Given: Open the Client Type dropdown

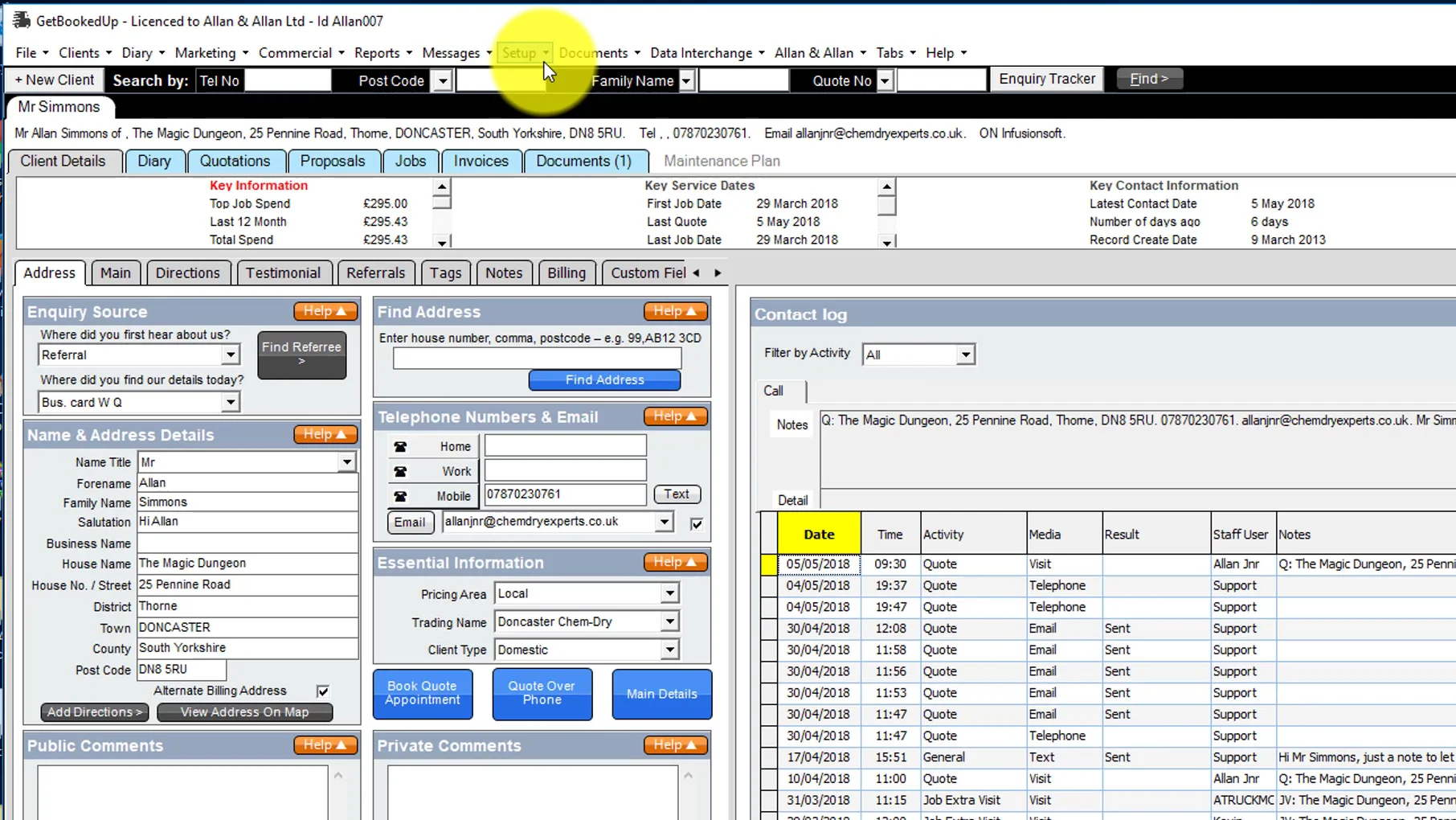Looking at the screenshot, I should pos(669,650).
